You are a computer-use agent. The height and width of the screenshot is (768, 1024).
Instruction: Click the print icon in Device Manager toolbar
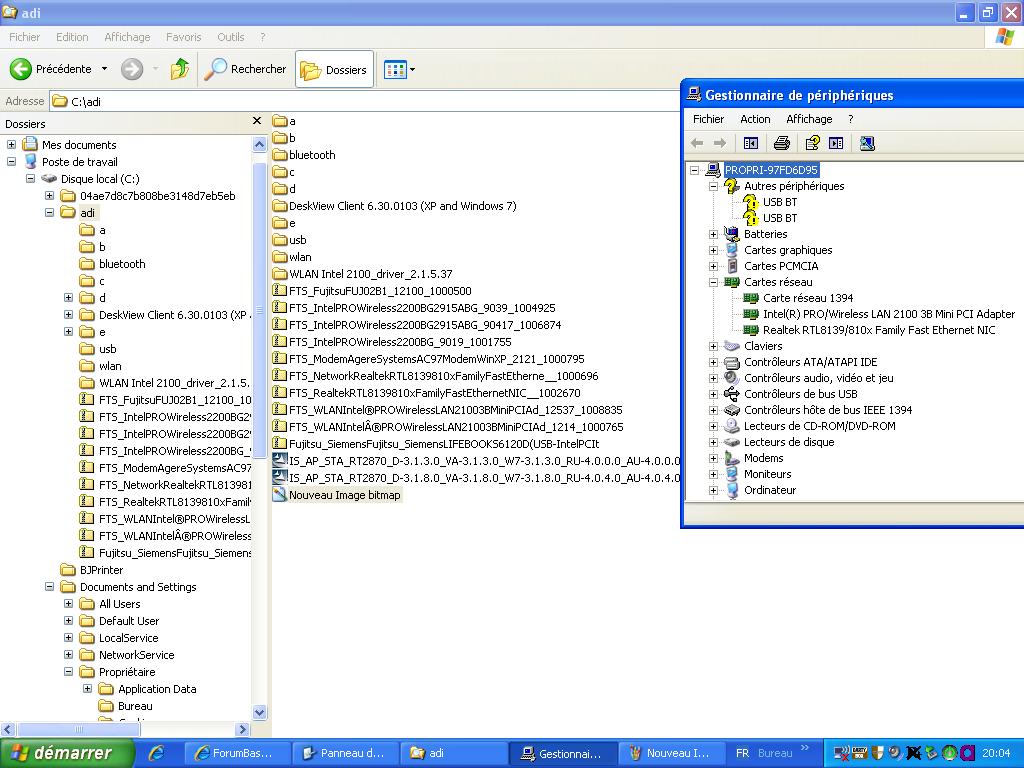click(x=782, y=143)
